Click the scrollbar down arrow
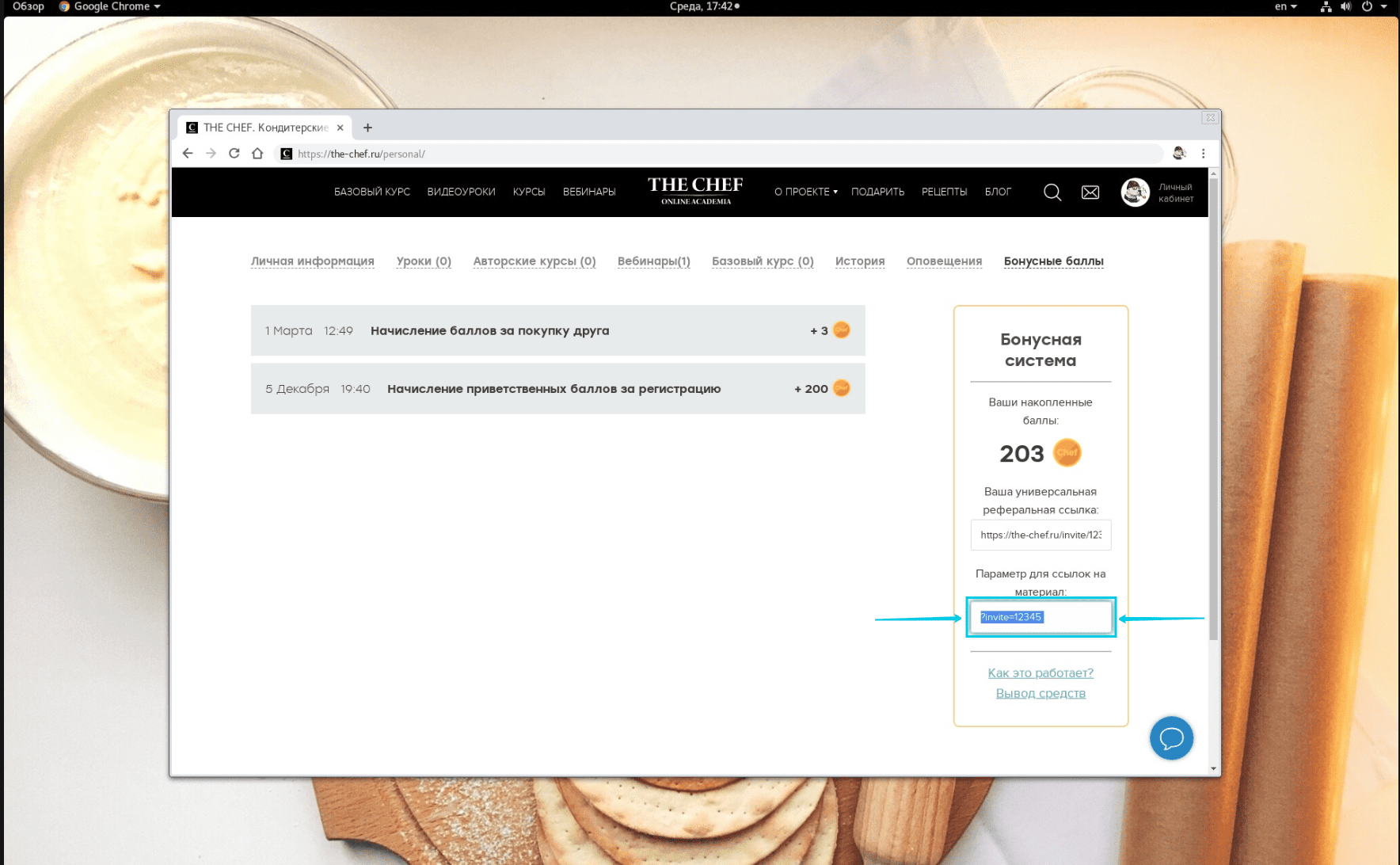This screenshot has width=1400, height=865. tap(1214, 768)
